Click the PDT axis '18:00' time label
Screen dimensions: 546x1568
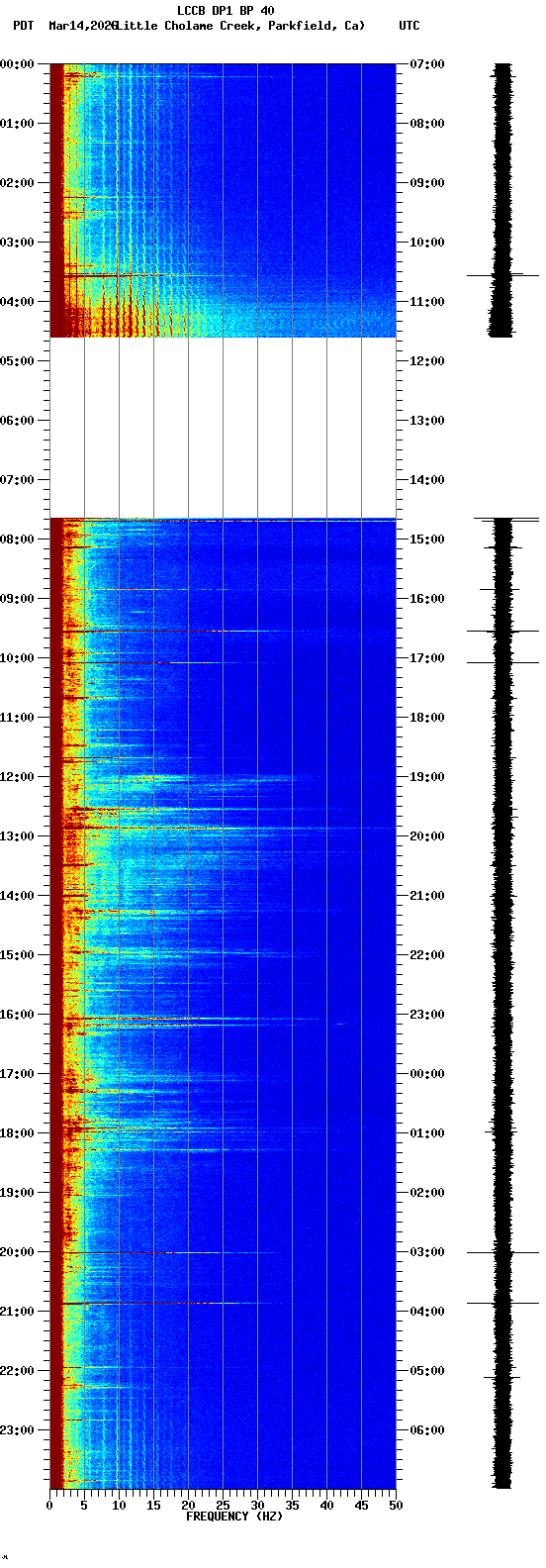17,1133
